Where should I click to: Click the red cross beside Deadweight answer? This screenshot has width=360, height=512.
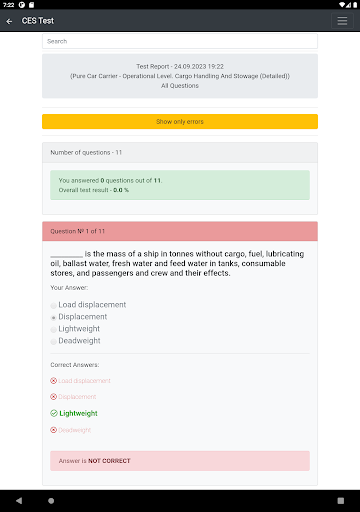(x=53, y=430)
